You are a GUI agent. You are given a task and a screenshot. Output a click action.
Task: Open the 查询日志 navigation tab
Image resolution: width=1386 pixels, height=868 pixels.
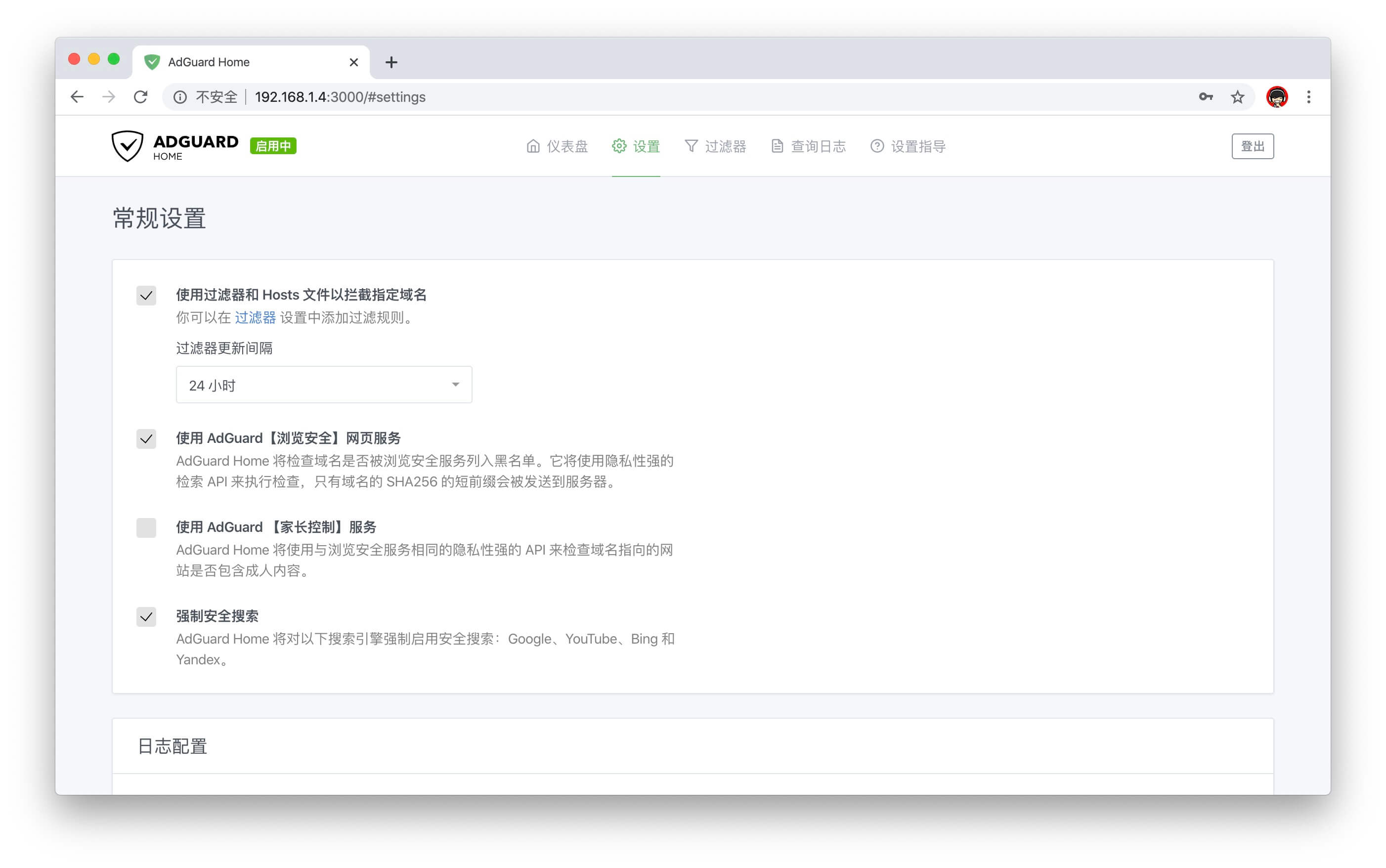808,146
